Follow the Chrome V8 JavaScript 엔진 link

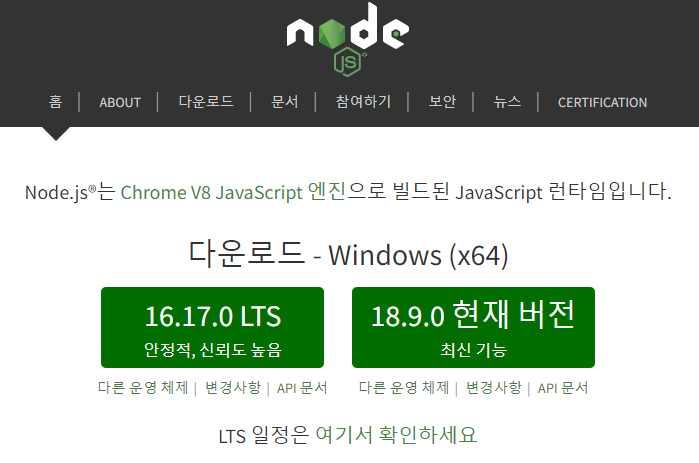pyautogui.click(x=233, y=192)
